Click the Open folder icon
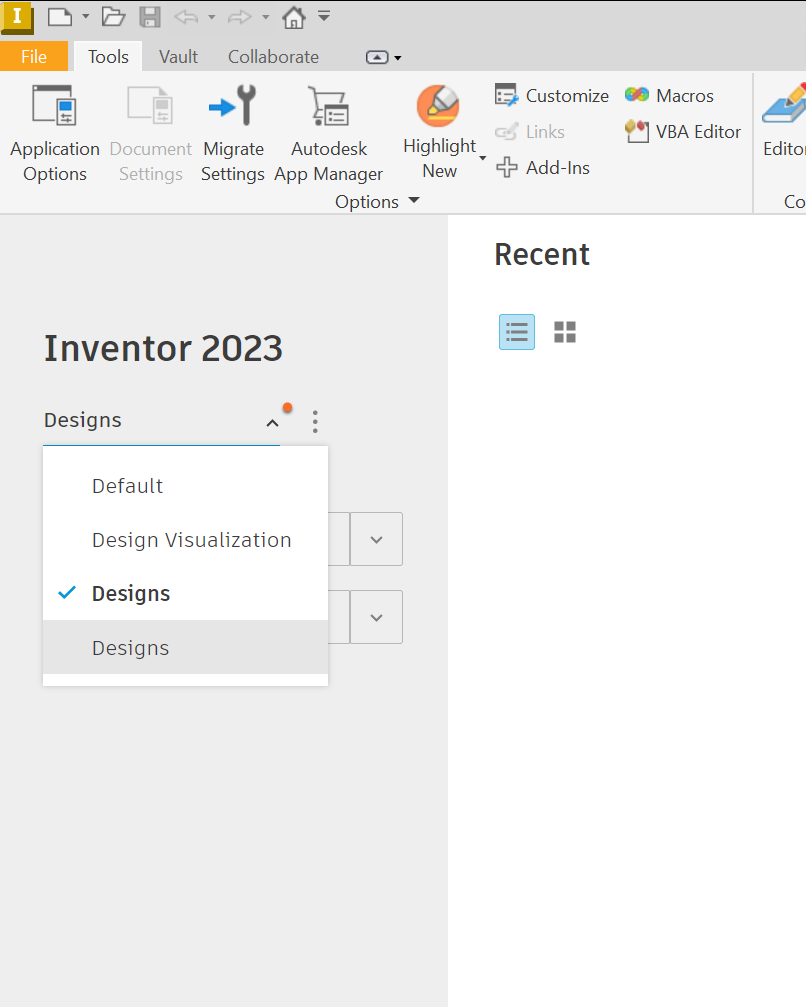The height and width of the screenshot is (1007, 806). coord(113,17)
